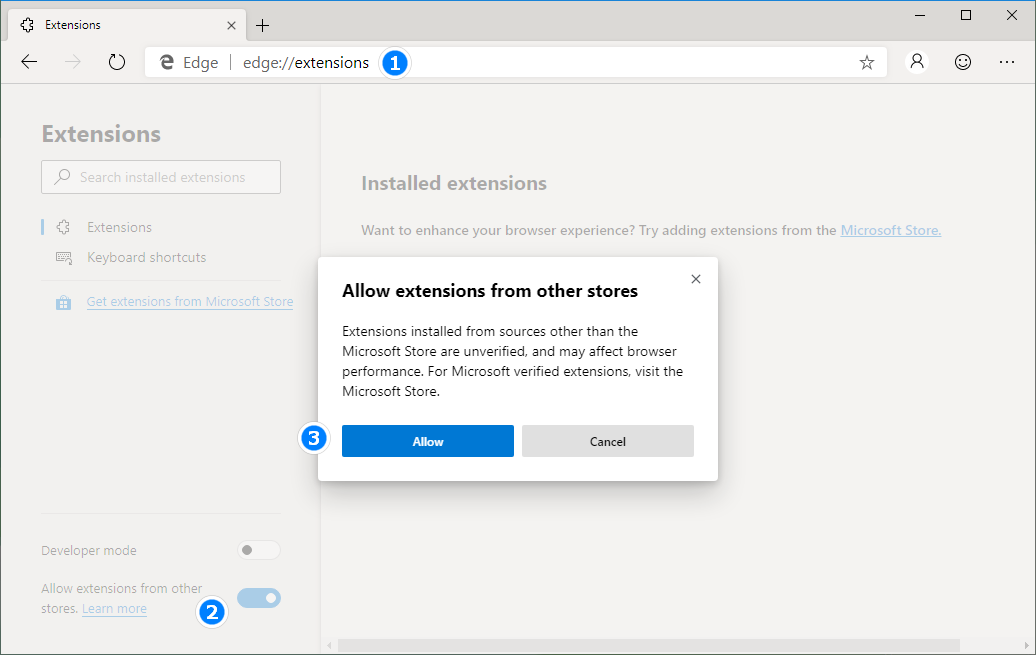Open a new tab with plus button

coord(262,26)
